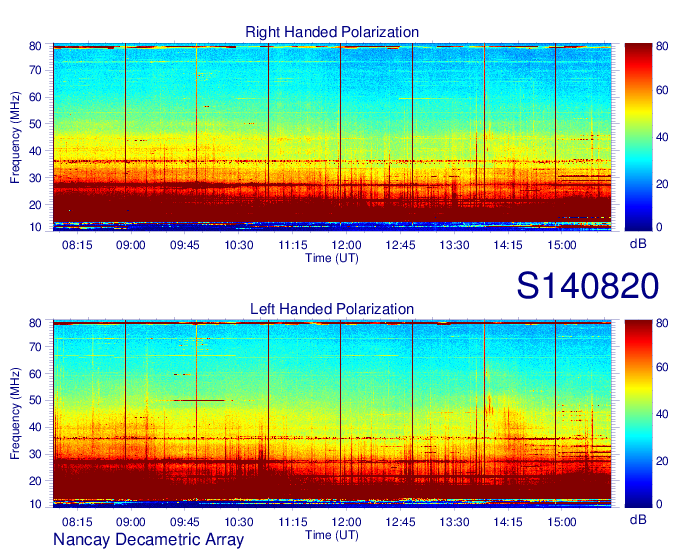The image size is (680, 552).
Task: Click "Time (UT)" label under right-handed plot
Action: click(x=332, y=258)
